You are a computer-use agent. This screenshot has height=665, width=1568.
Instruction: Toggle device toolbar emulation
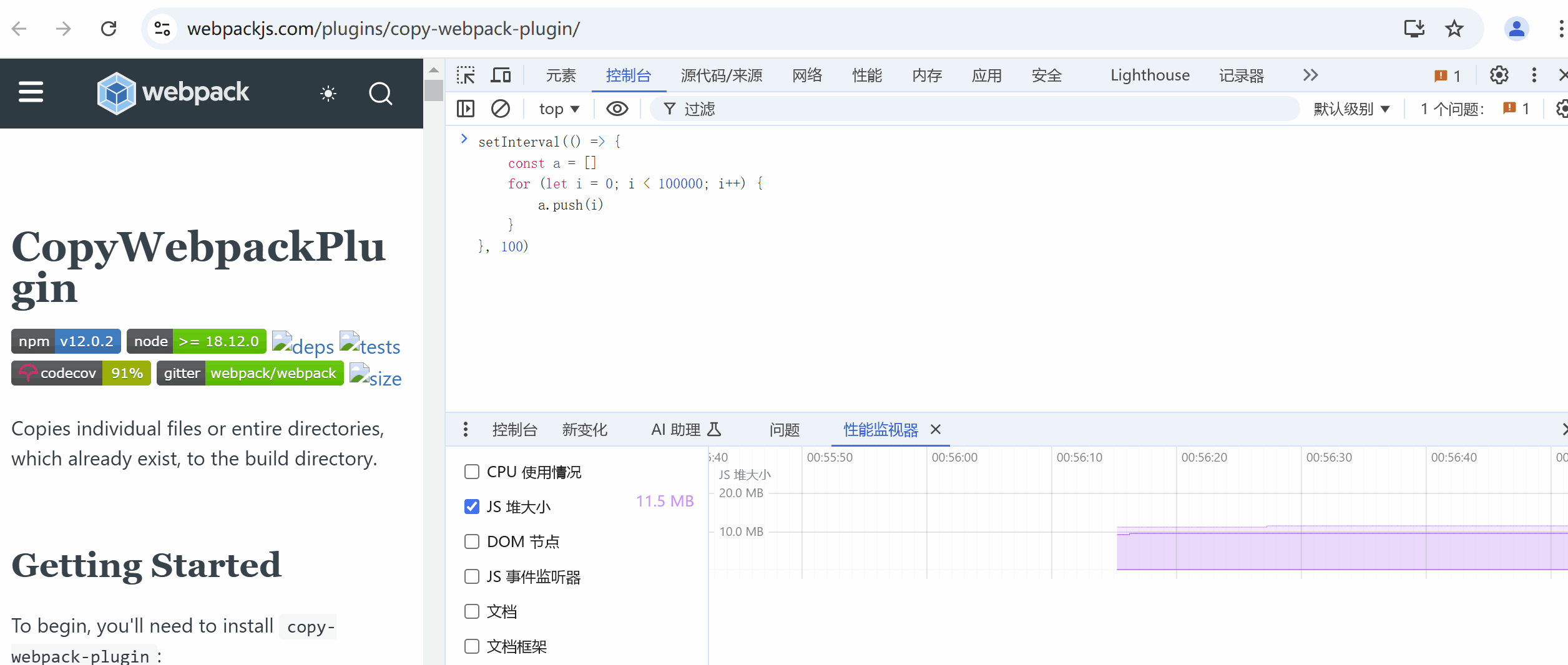tap(501, 75)
